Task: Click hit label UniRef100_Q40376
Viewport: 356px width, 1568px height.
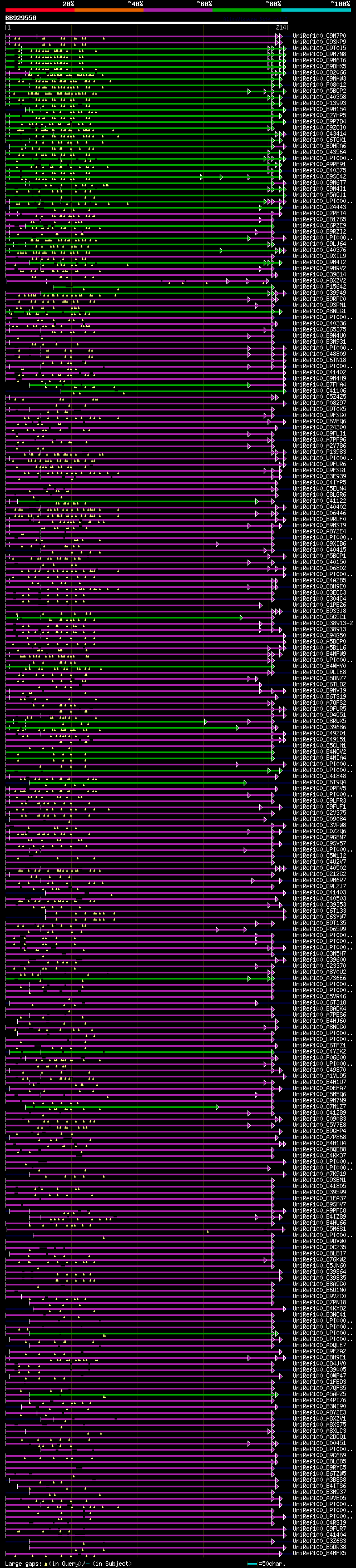Action: (x=319, y=250)
